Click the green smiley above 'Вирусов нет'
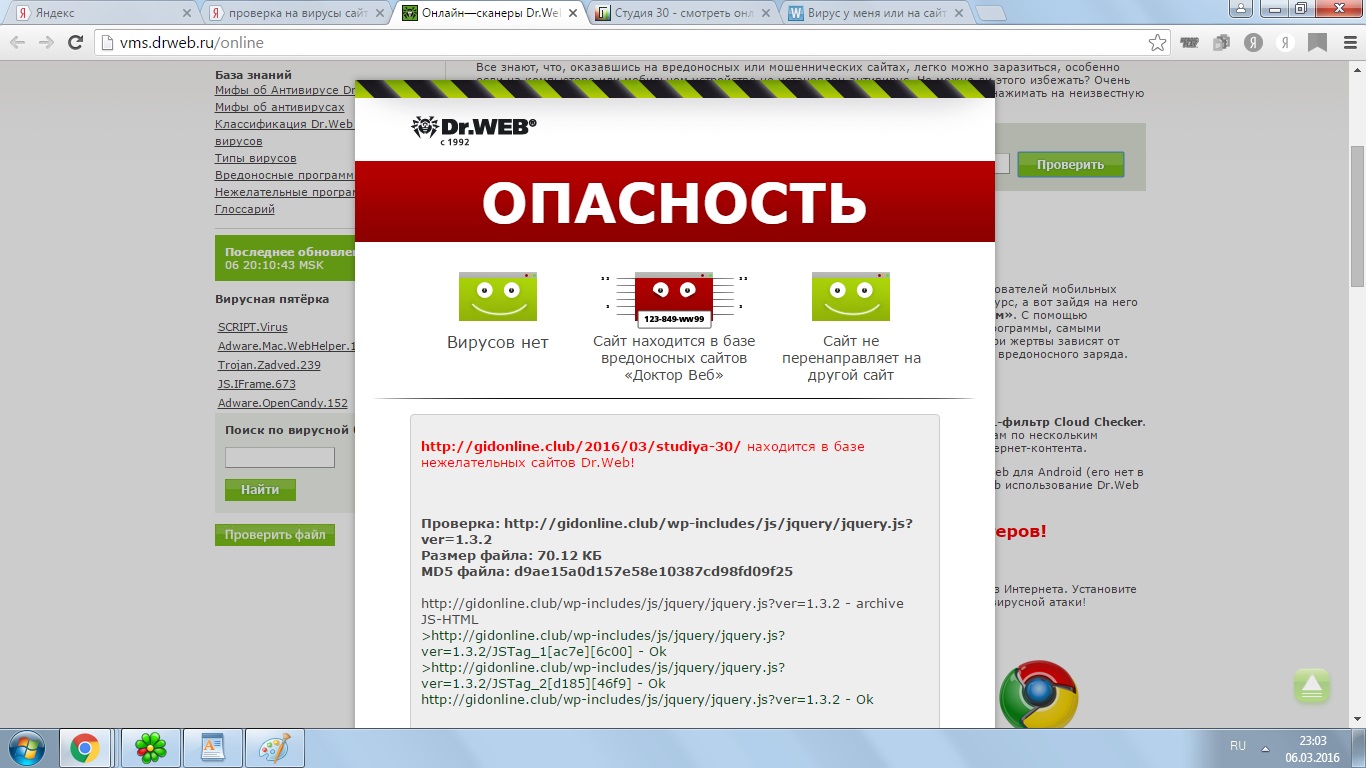The image size is (1366, 768). (497, 296)
